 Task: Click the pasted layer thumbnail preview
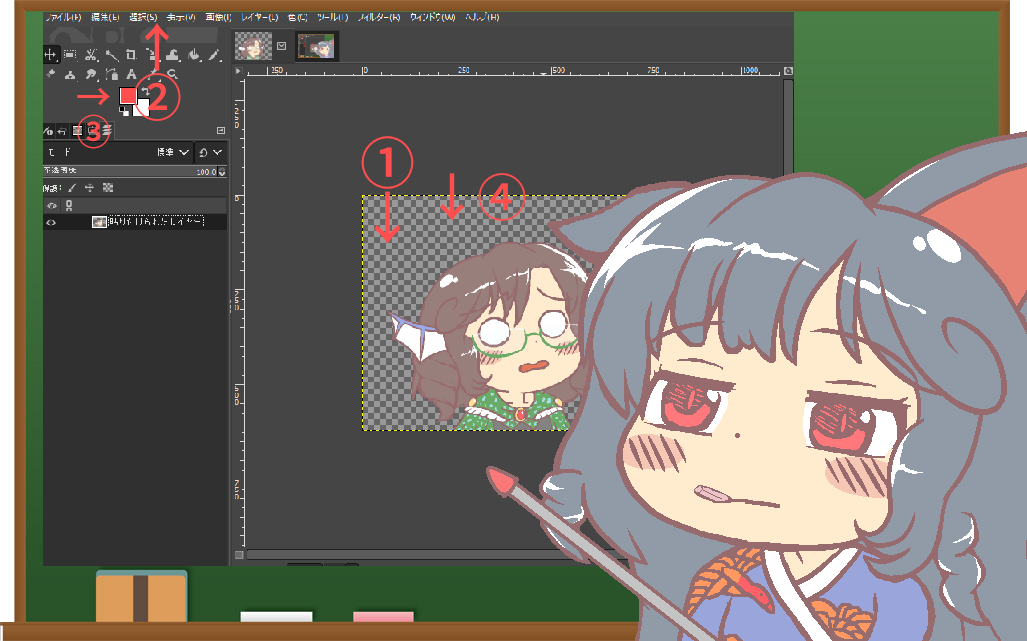click(99, 222)
